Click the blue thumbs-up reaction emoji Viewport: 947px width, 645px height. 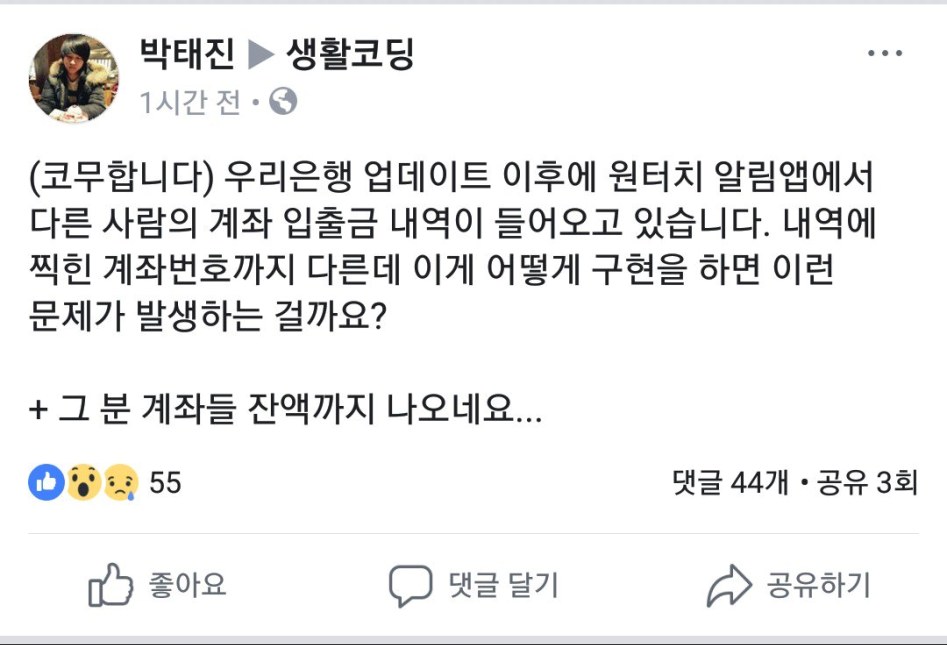coord(47,483)
